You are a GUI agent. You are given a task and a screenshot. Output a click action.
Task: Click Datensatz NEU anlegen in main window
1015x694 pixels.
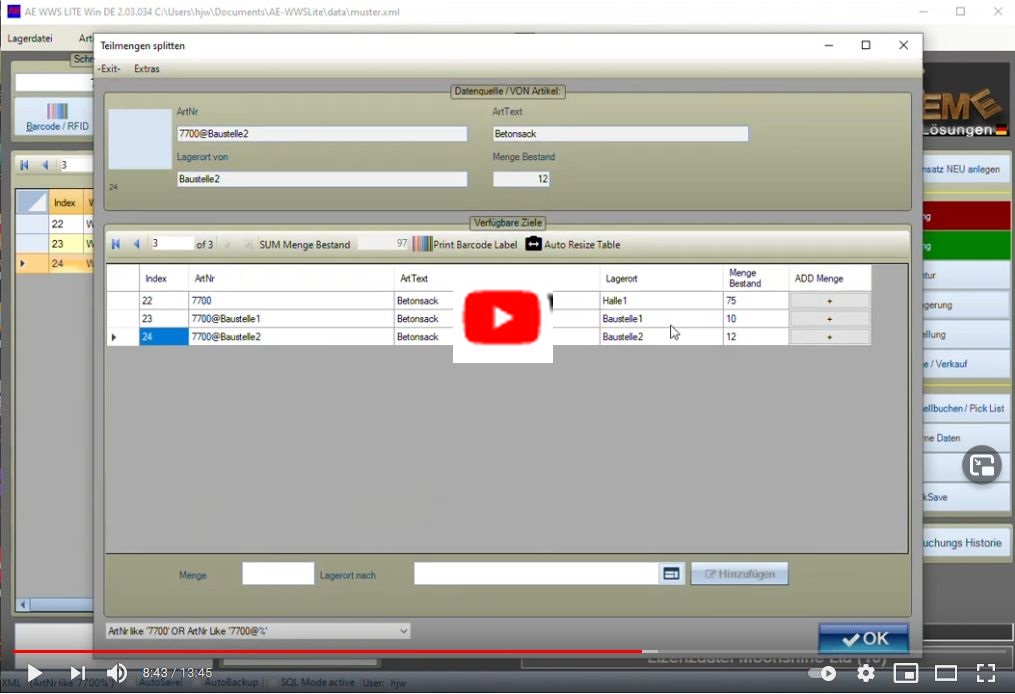tap(964, 169)
